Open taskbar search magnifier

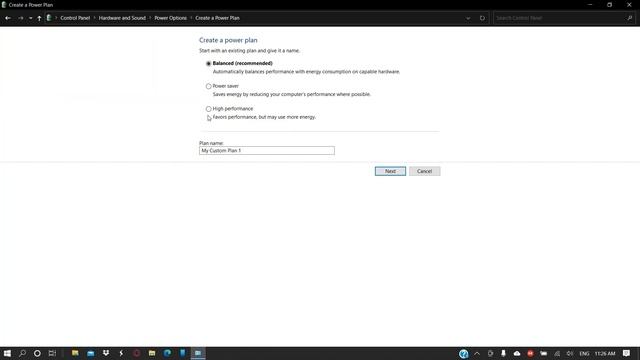22,353
